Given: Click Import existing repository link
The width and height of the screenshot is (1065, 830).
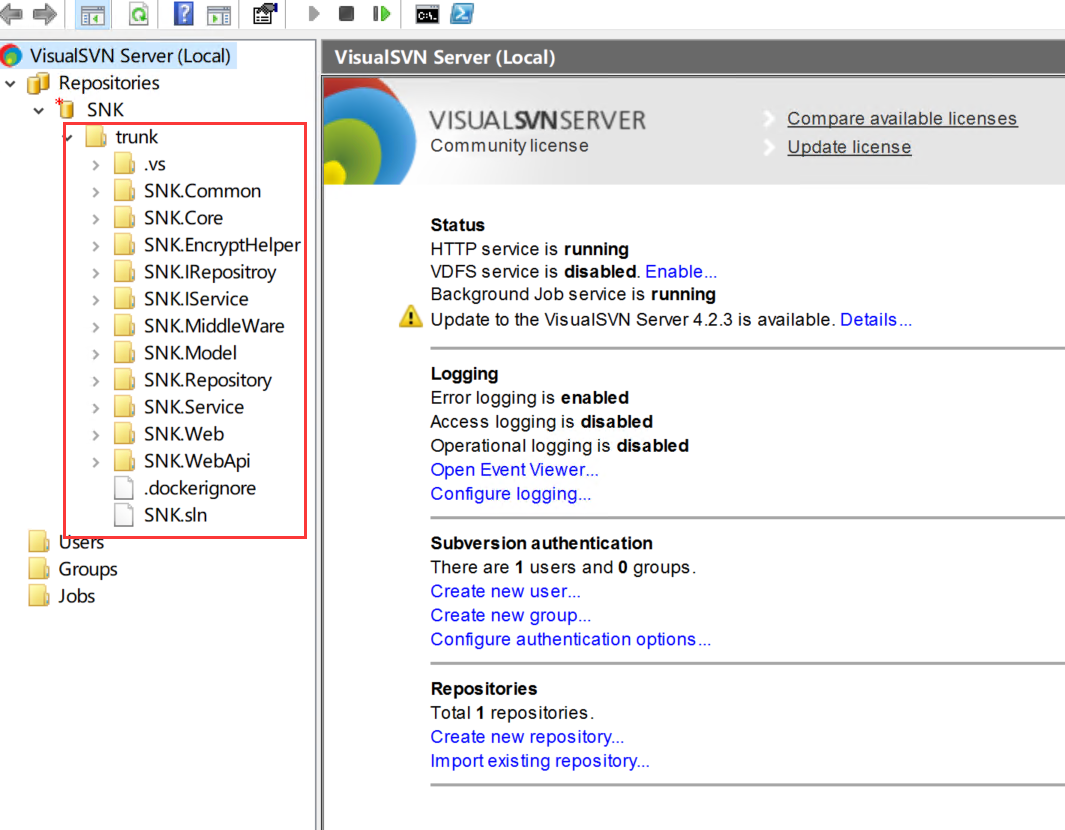Looking at the screenshot, I should (540, 761).
